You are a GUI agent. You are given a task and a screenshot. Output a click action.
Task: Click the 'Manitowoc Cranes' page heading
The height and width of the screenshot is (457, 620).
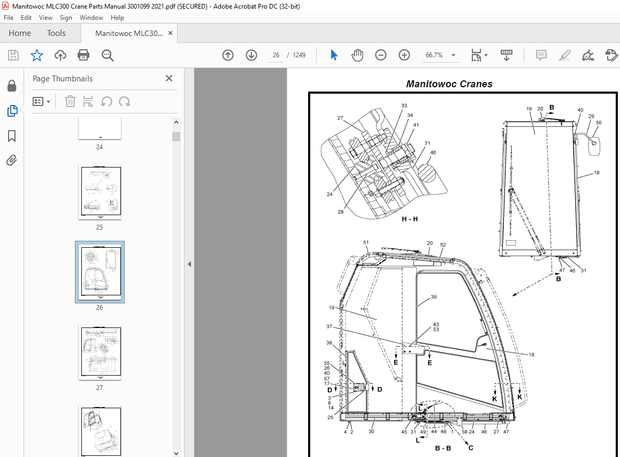pos(449,84)
